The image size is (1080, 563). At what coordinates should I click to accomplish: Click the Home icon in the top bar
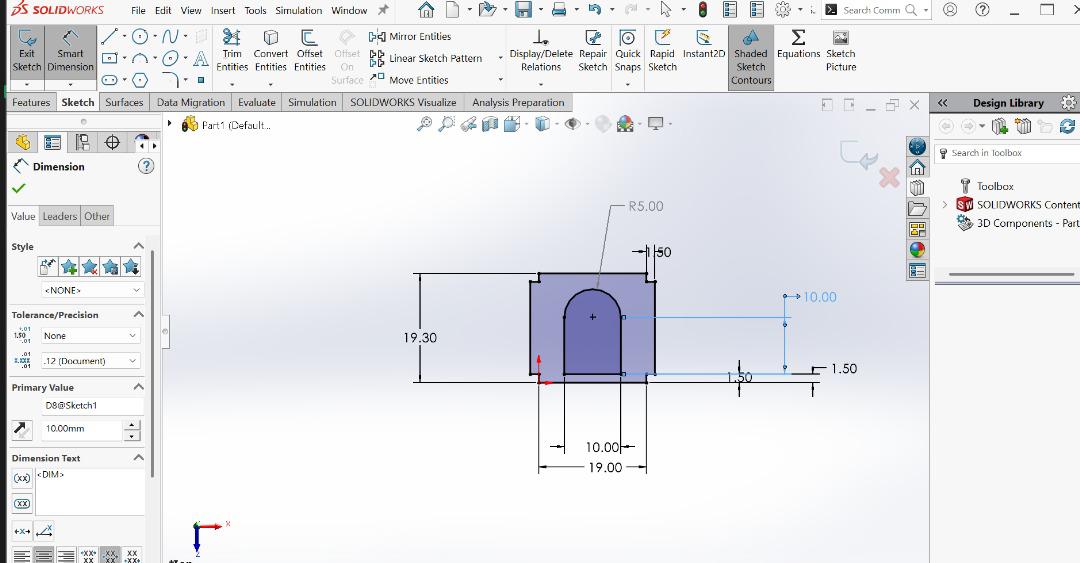(x=426, y=10)
